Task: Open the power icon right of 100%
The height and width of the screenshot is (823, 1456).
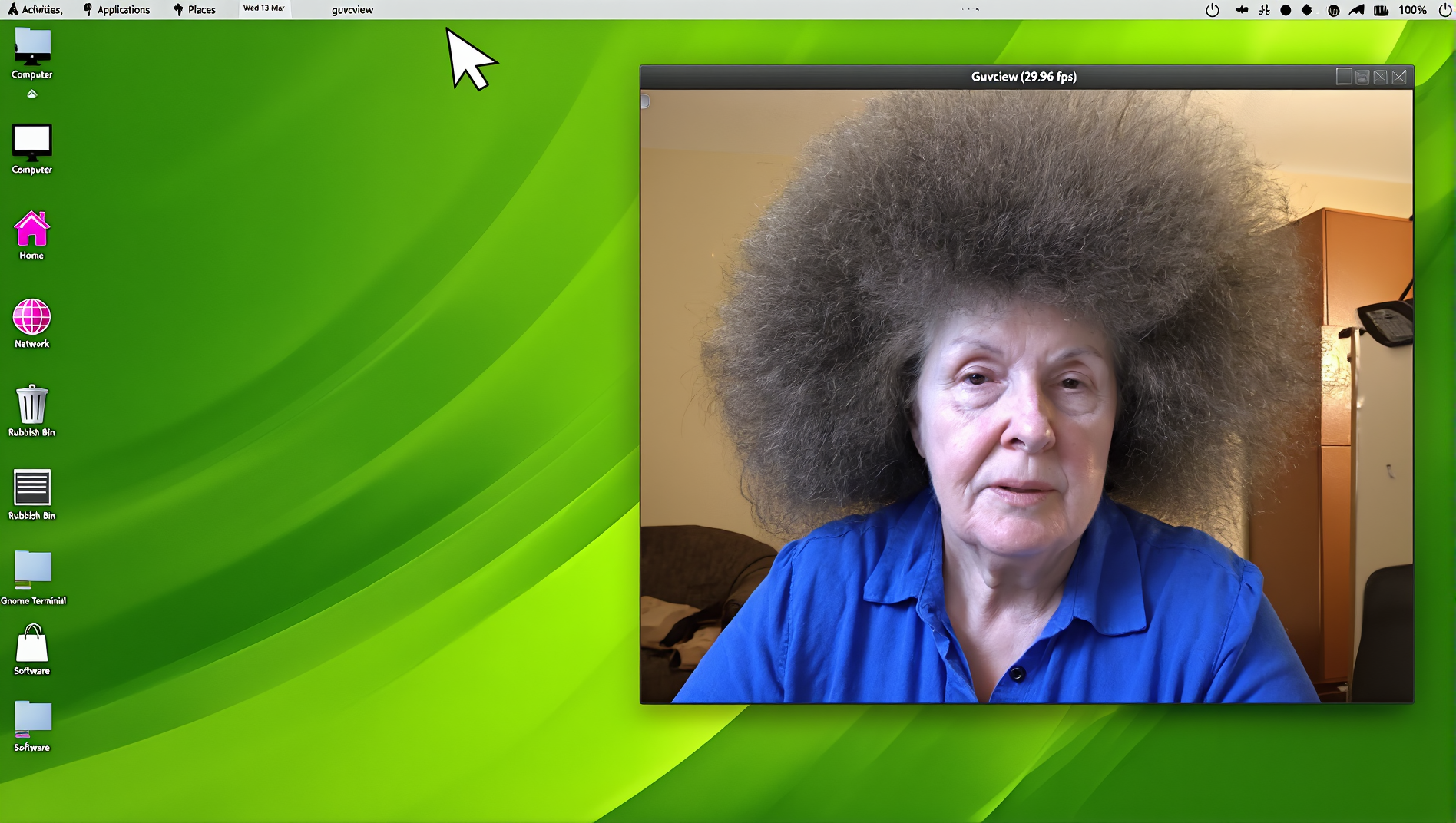Action: (1444, 10)
